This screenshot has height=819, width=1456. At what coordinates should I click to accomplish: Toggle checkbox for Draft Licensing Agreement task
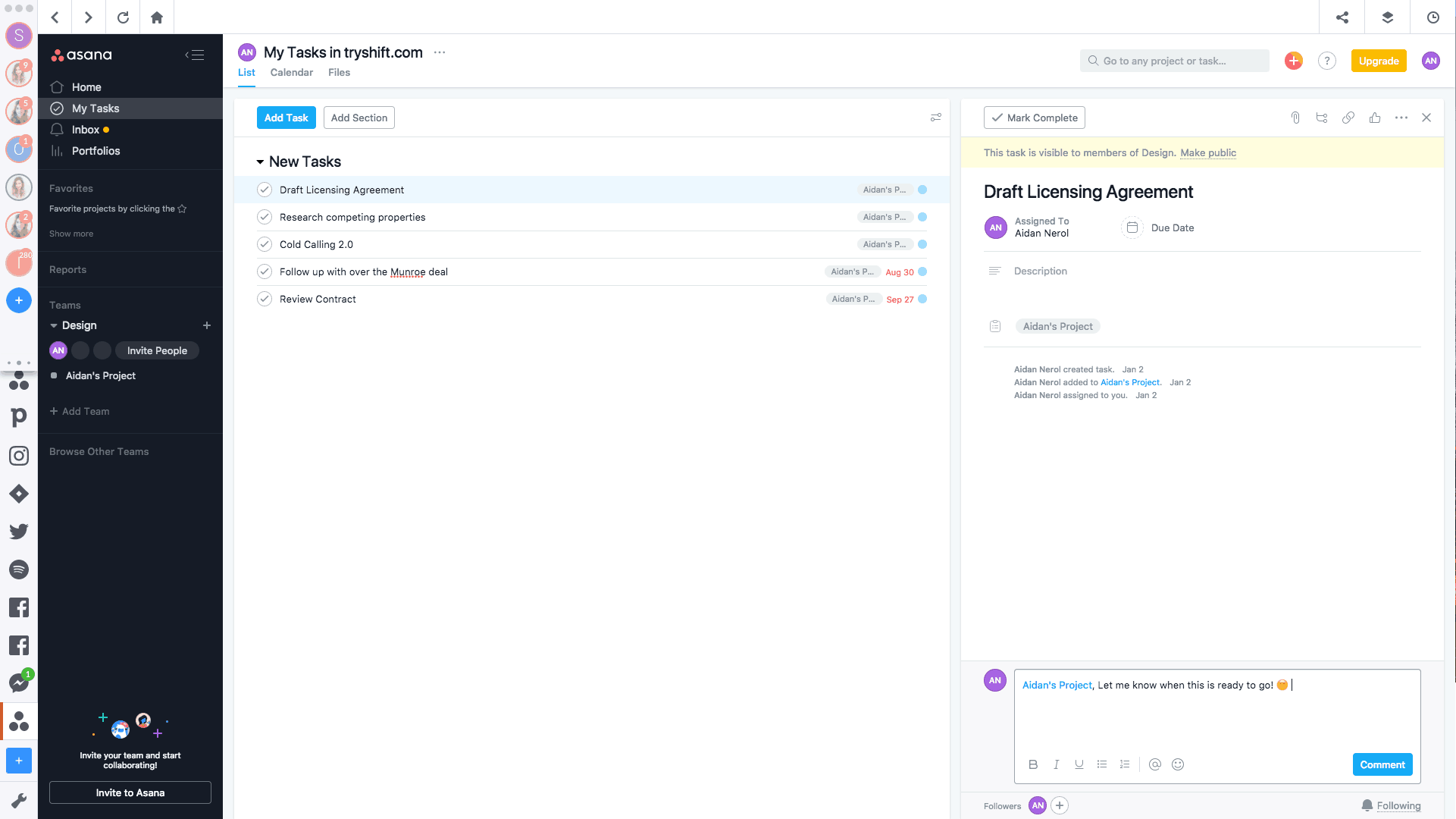pos(264,189)
